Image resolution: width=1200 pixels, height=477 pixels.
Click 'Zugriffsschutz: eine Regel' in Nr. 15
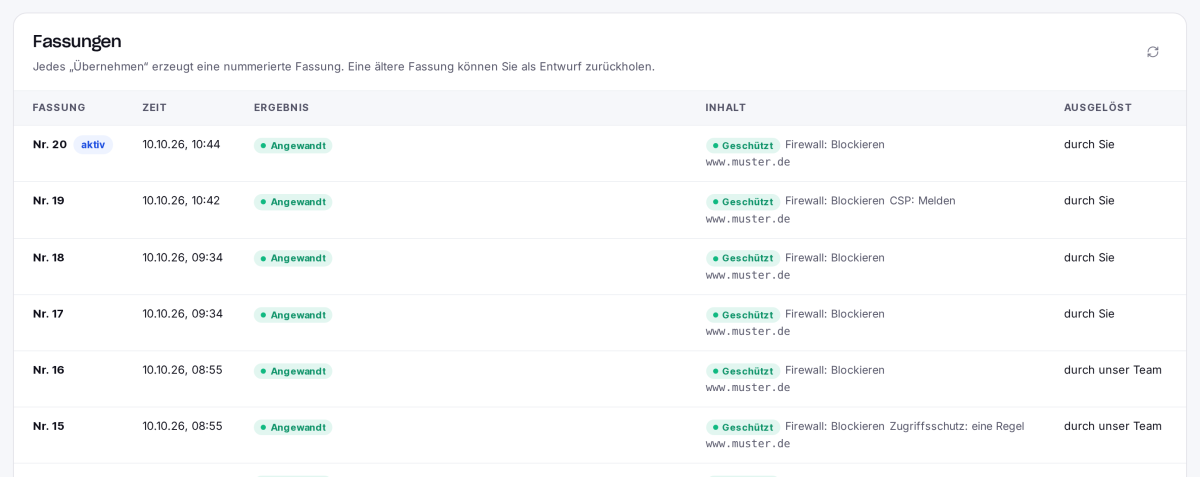[x=957, y=425]
